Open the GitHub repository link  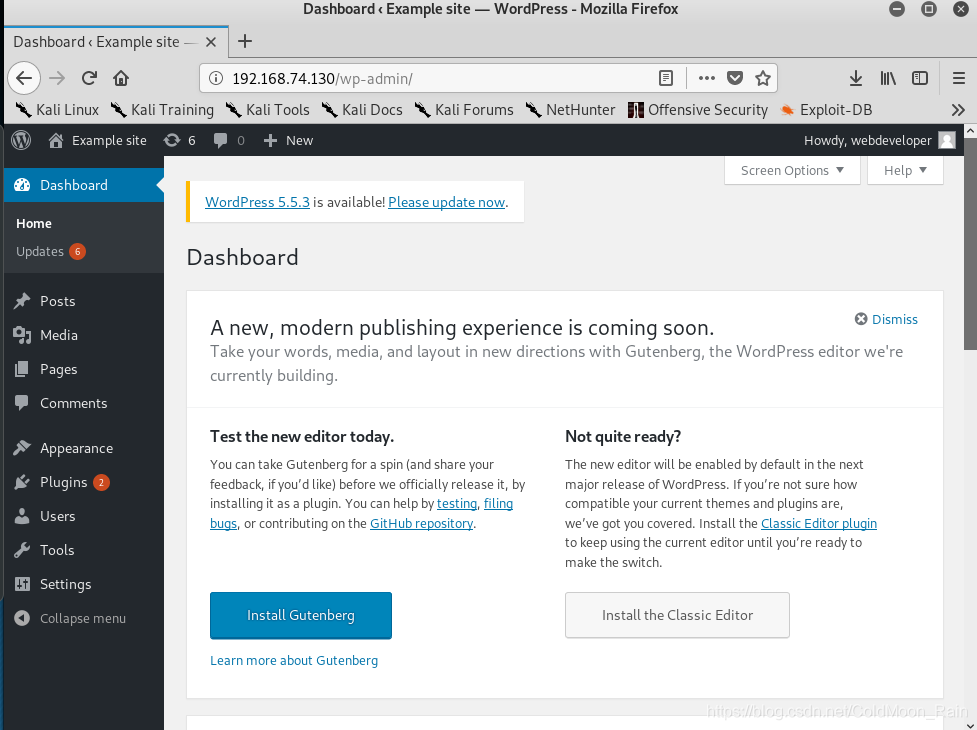(421, 523)
